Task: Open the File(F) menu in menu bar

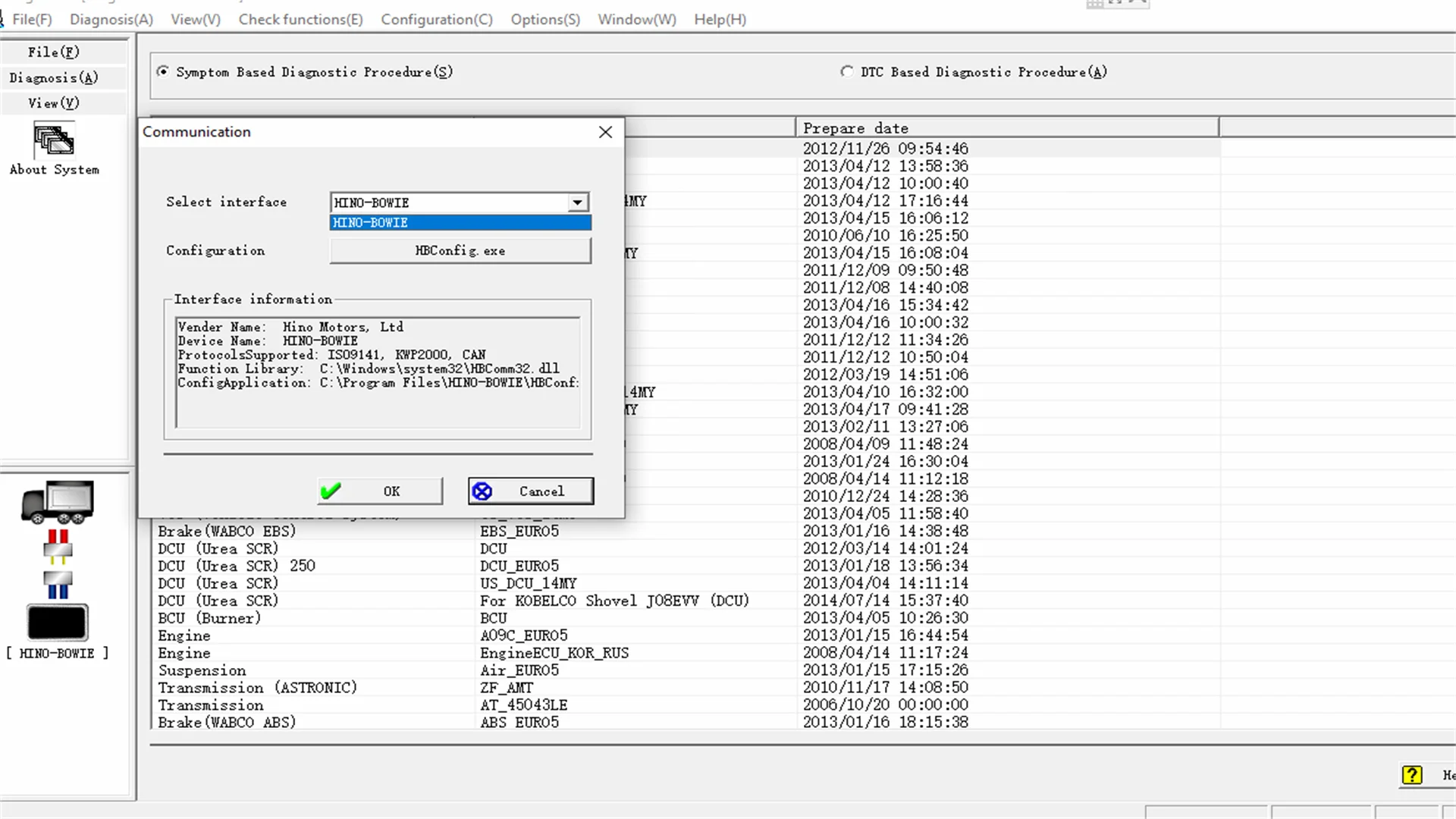Action: (x=32, y=20)
